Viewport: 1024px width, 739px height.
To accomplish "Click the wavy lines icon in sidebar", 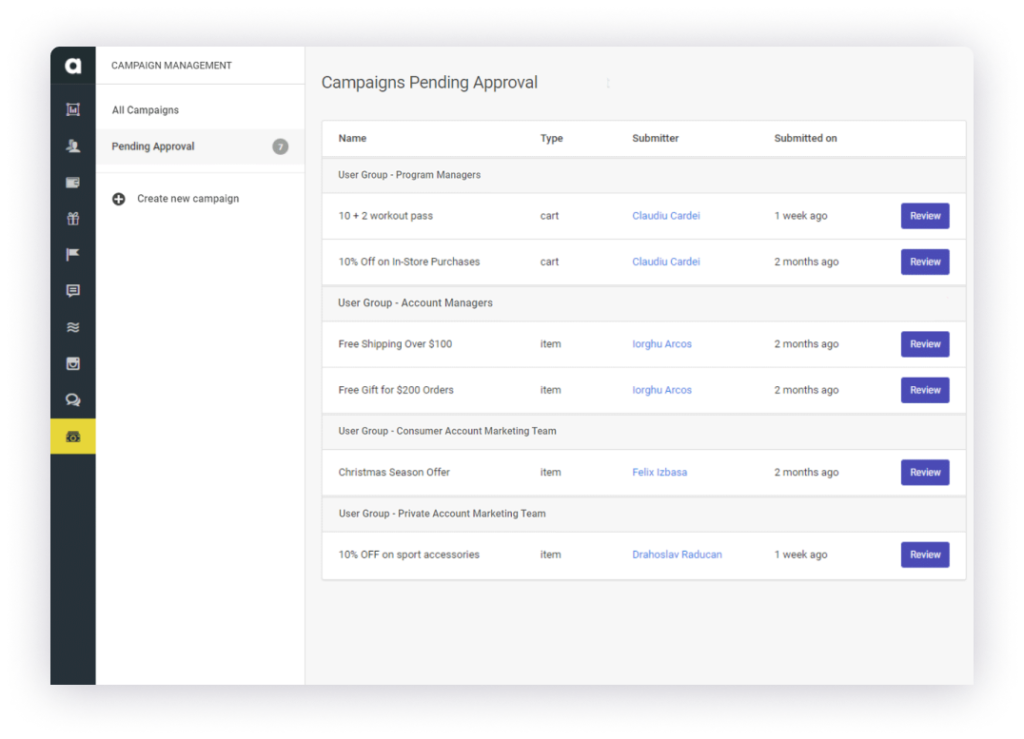I will 73,327.
